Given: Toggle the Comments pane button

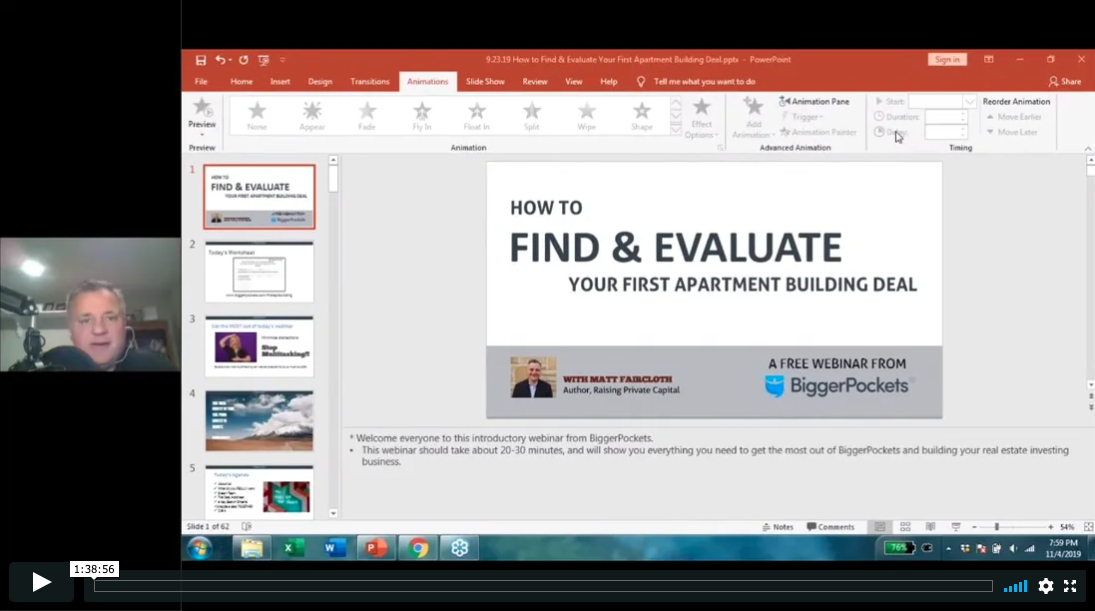Looking at the screenshot, I should pyautogui.click(x=830, y=527).
